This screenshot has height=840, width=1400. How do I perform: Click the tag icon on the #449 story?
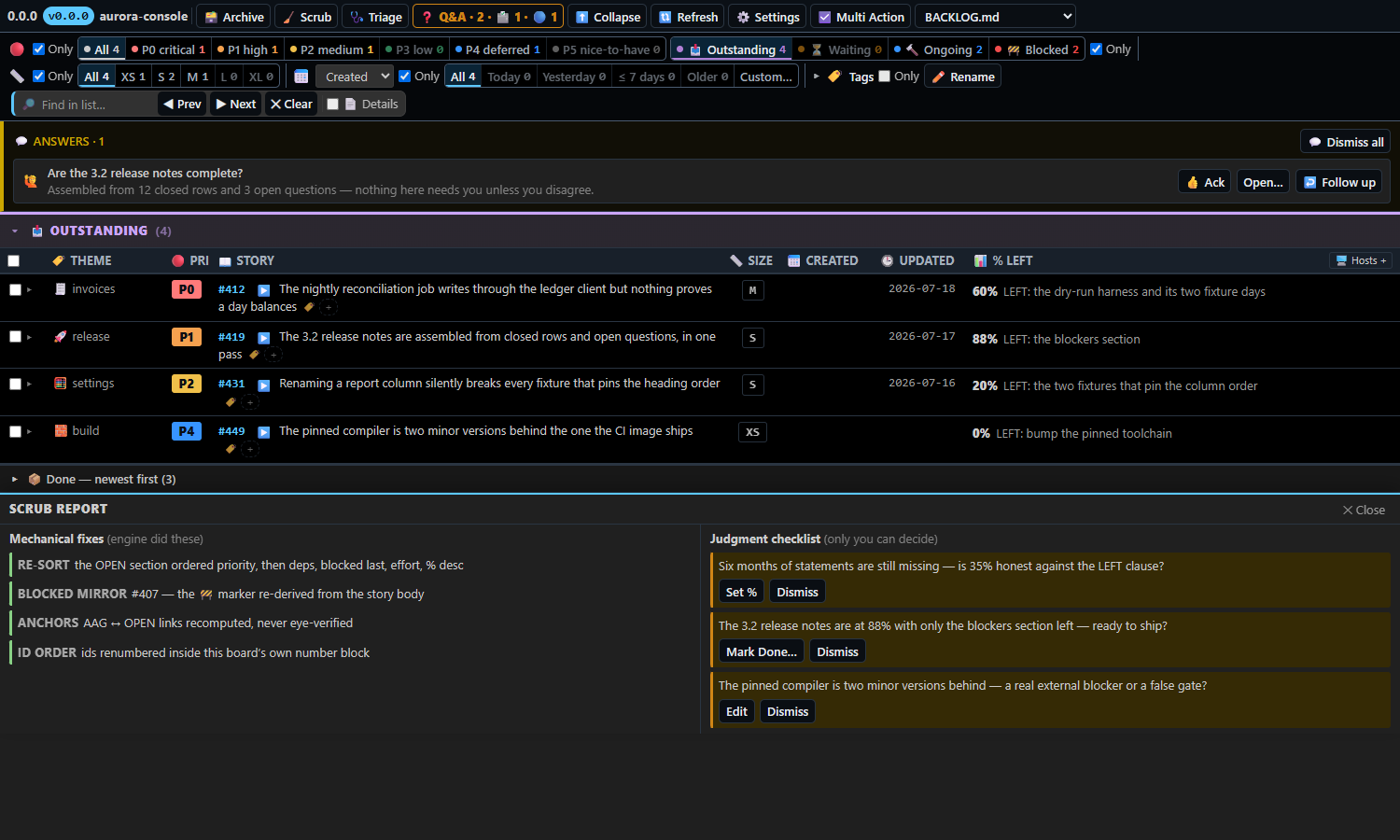pos(231,449)
